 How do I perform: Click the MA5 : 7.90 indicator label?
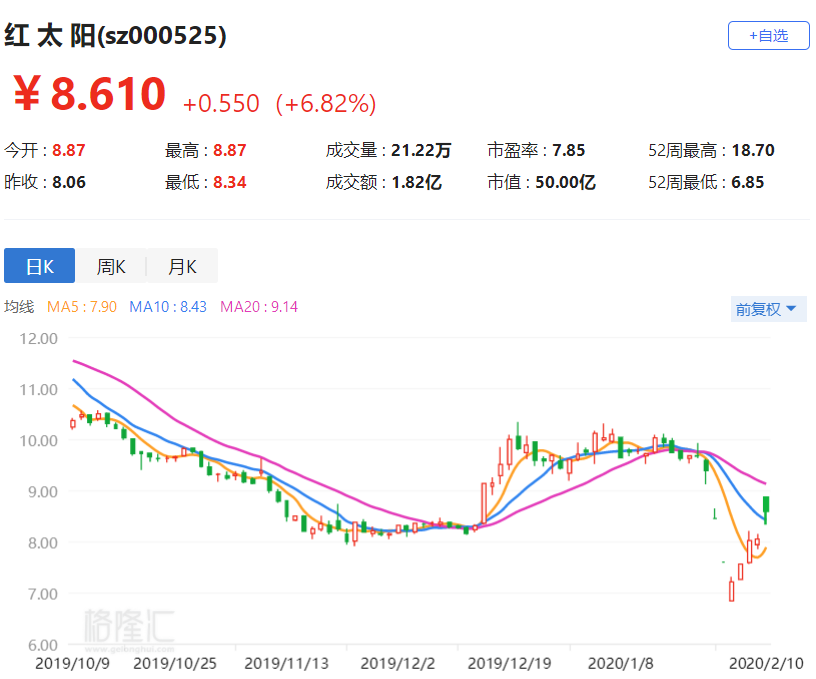82,307
